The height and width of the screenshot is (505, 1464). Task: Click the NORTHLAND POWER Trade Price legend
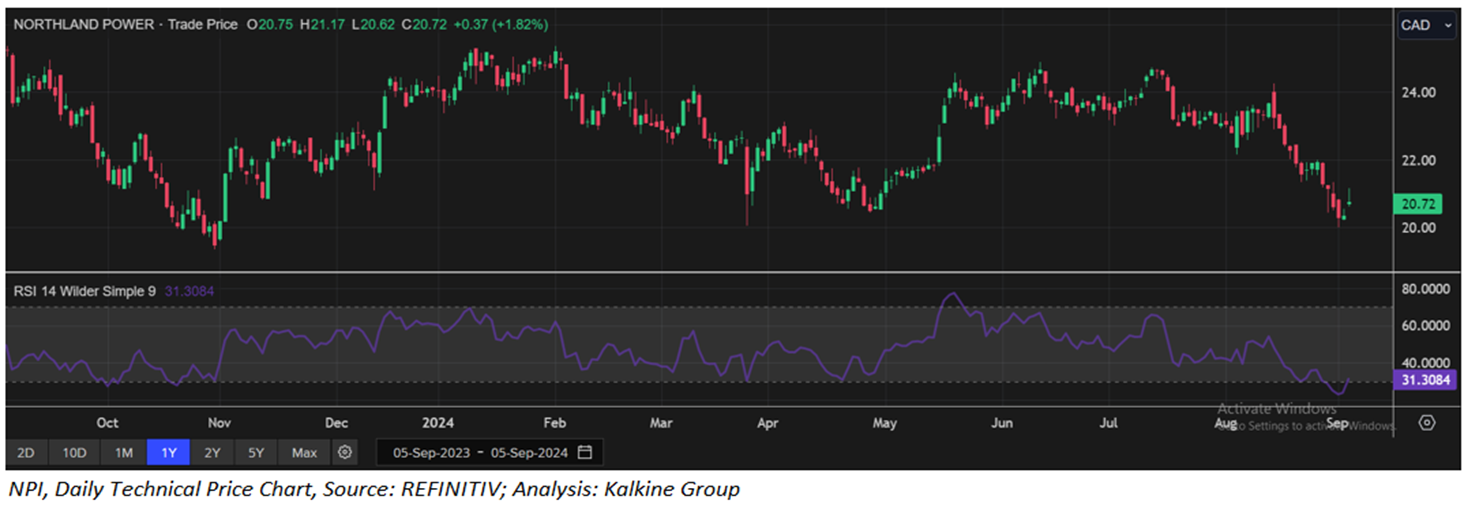click(x=123, y=24)
